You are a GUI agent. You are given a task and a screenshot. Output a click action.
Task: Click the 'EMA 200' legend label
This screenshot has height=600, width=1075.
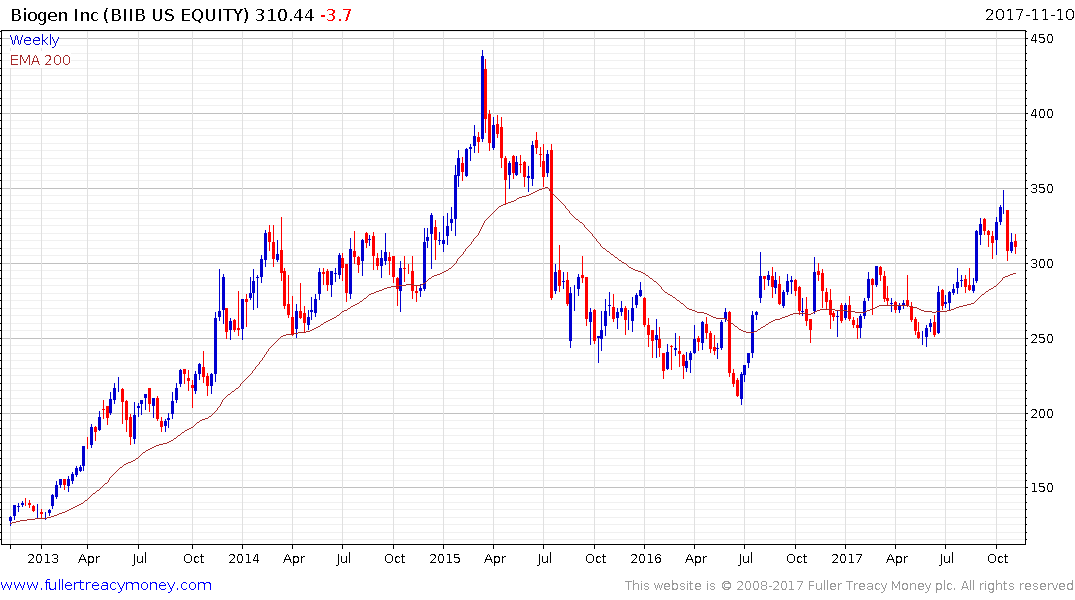pyautogui.click(x=40, y=60)
